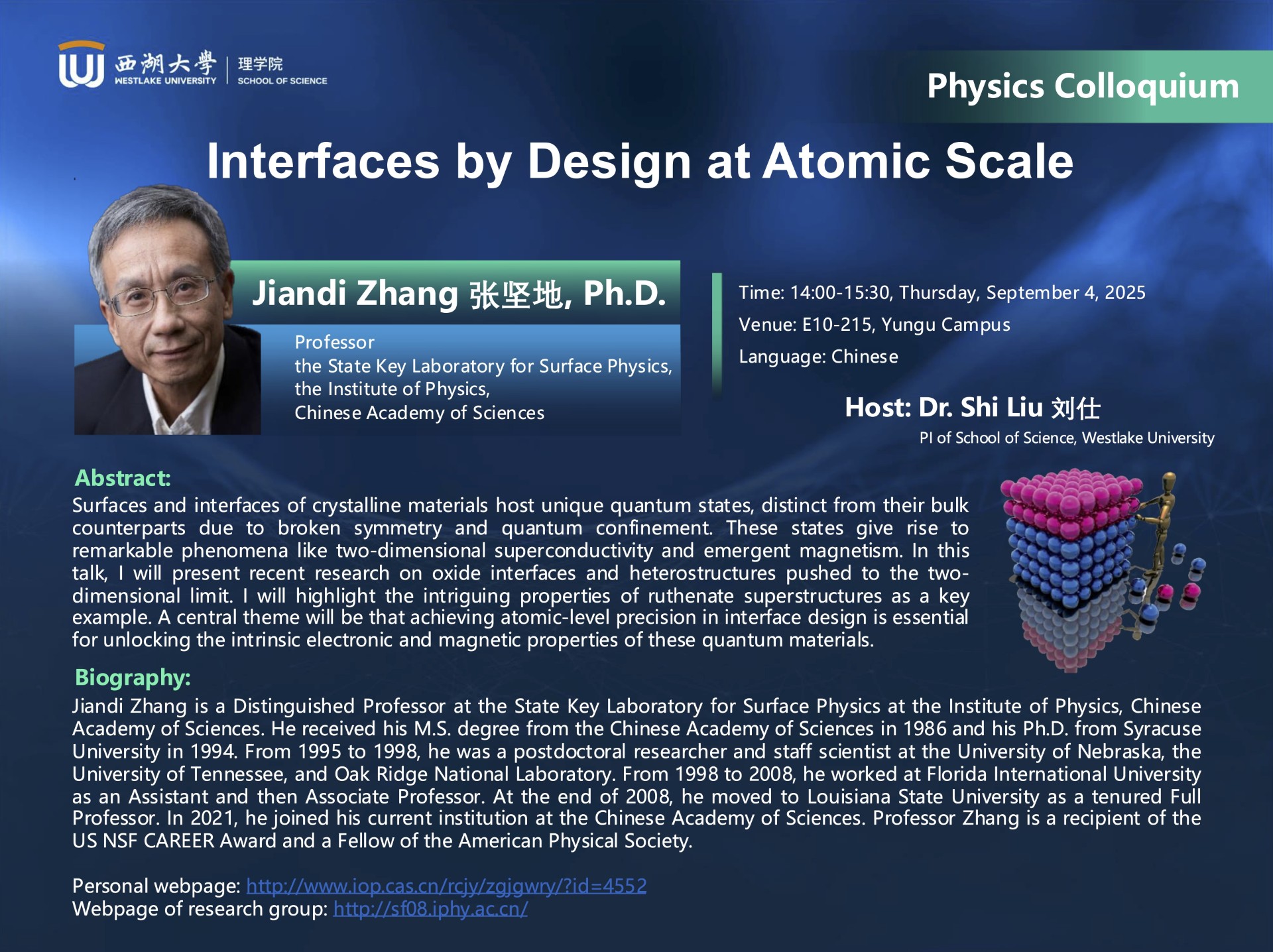Click Host: Dr. Shi Liu 刘仕
Screen dimensions: 1273x952
coord(973,408)
